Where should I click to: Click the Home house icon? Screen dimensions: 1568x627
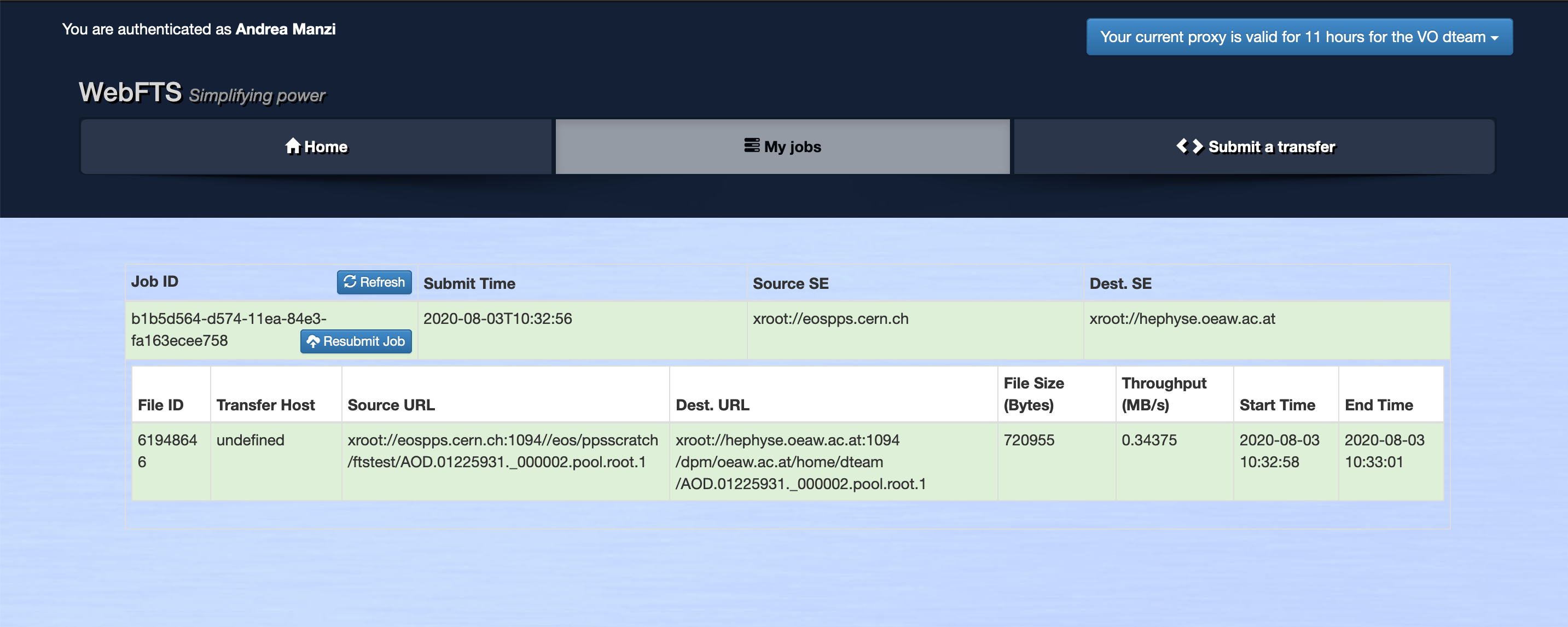click(293, 146)
